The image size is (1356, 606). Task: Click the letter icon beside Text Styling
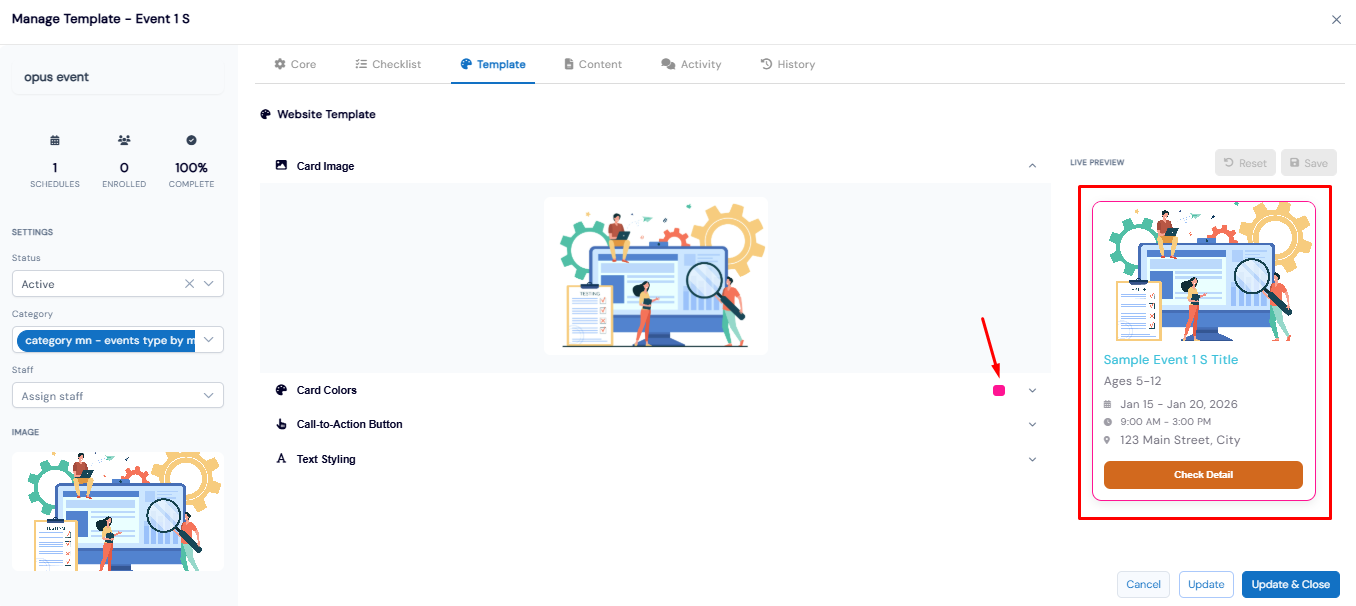click(x=281, y=459)
